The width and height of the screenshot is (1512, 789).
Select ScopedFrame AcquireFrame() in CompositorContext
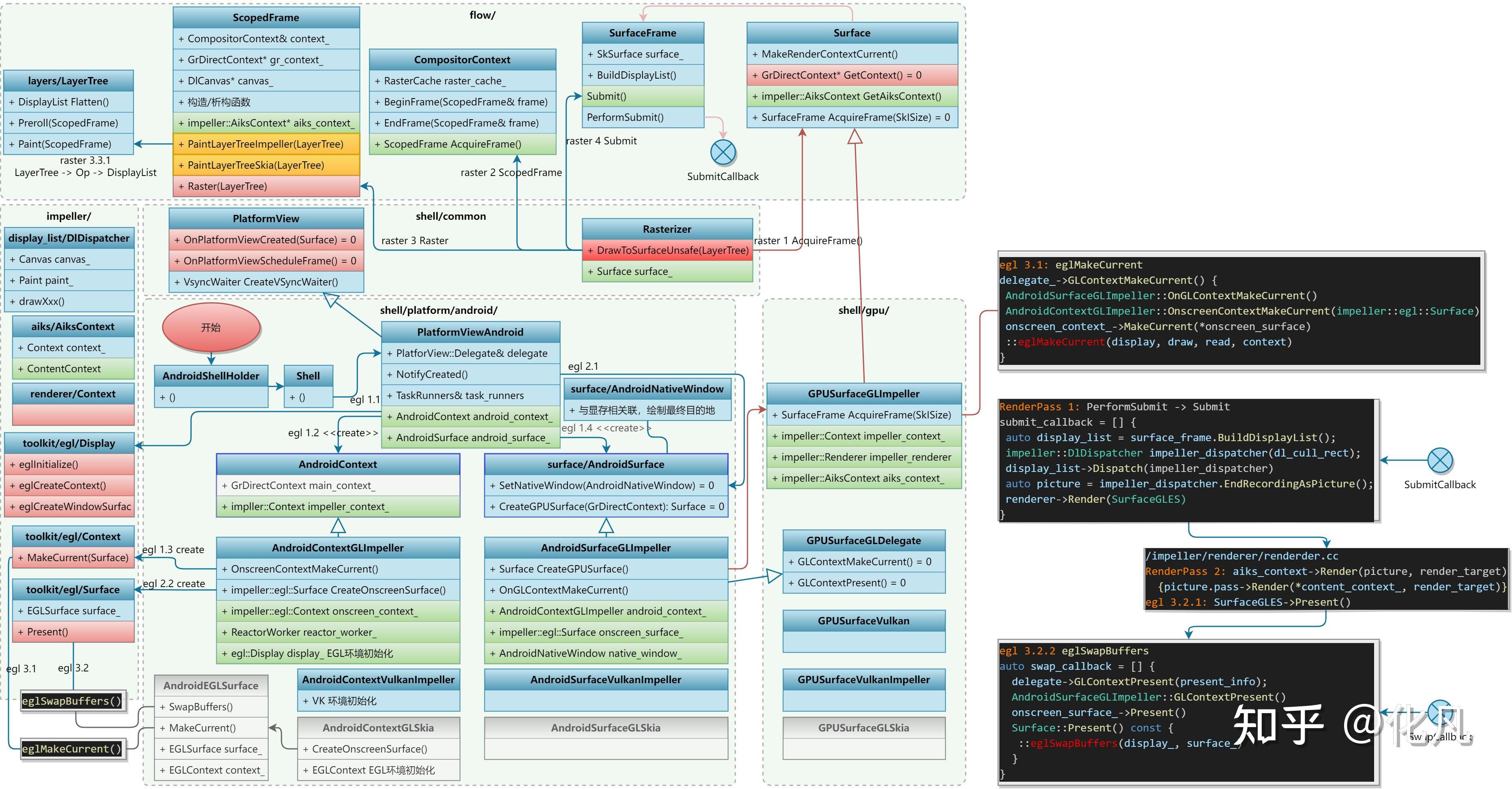(462, 144)
